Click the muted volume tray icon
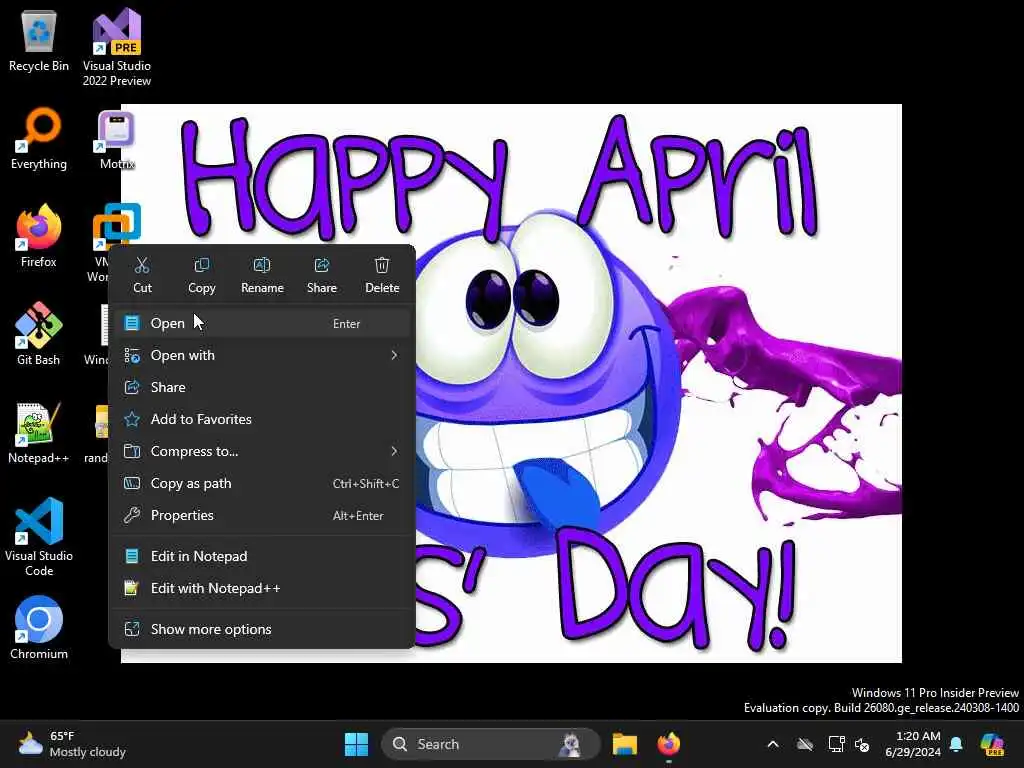Screen dimensions: 1024x768 point(862,744)
